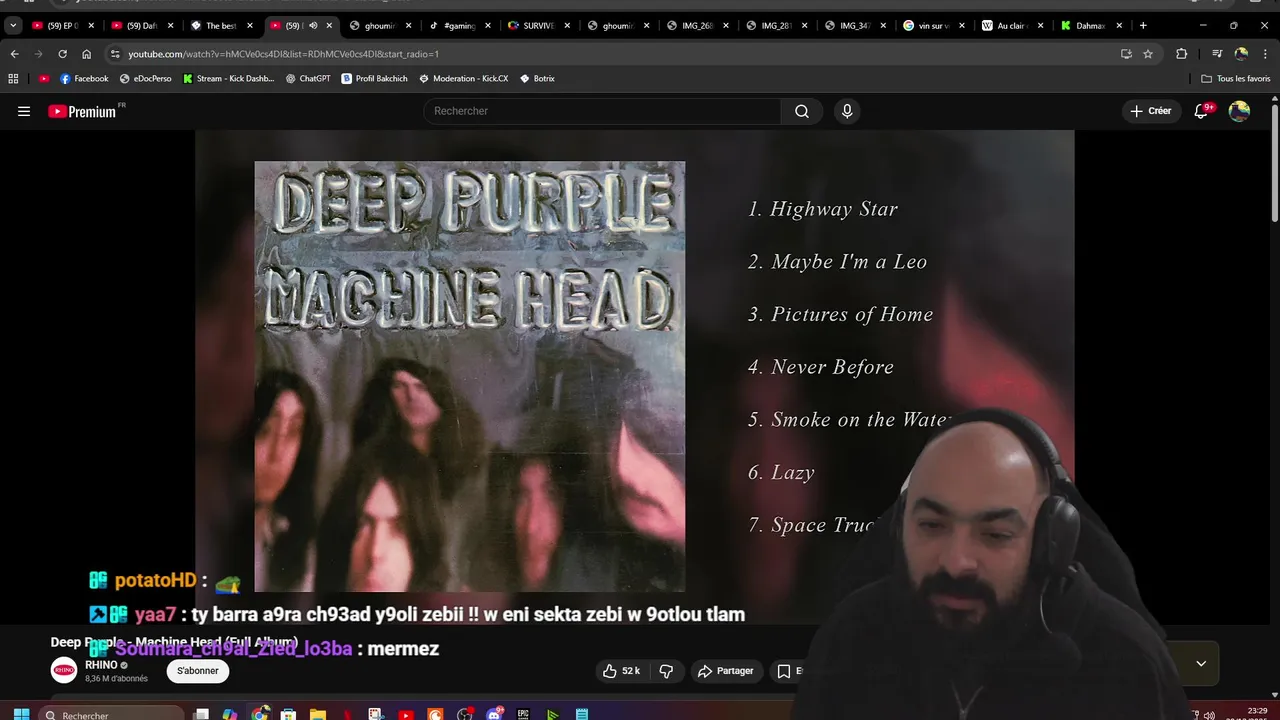
Task: Open the Chrome three-dot menu
Action: tap(1265, 54)
